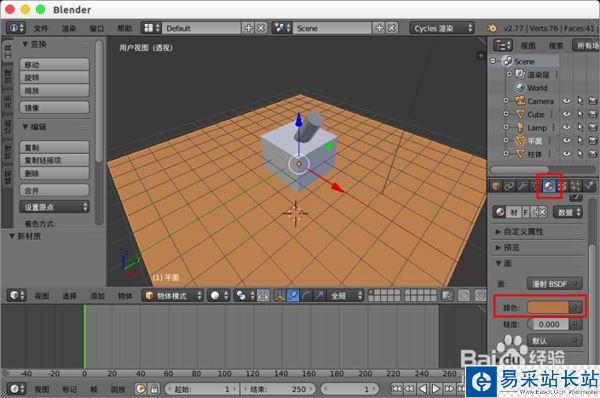Screen dimensions: 600x398
Task: Open the 文件 menu
Action: point(41,28)
